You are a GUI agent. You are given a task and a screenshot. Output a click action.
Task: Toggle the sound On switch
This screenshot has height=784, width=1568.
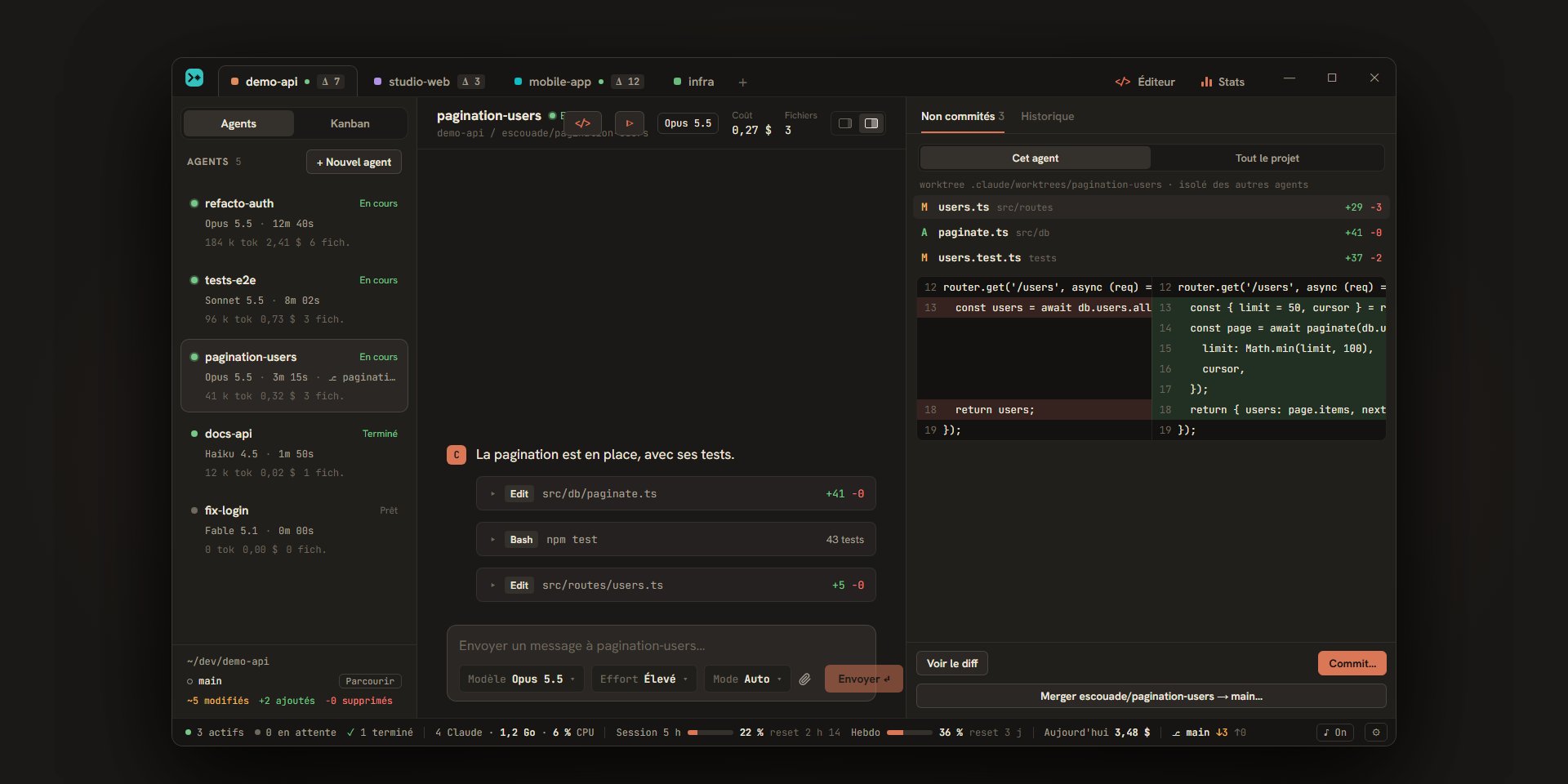(x=1335, y=733)
